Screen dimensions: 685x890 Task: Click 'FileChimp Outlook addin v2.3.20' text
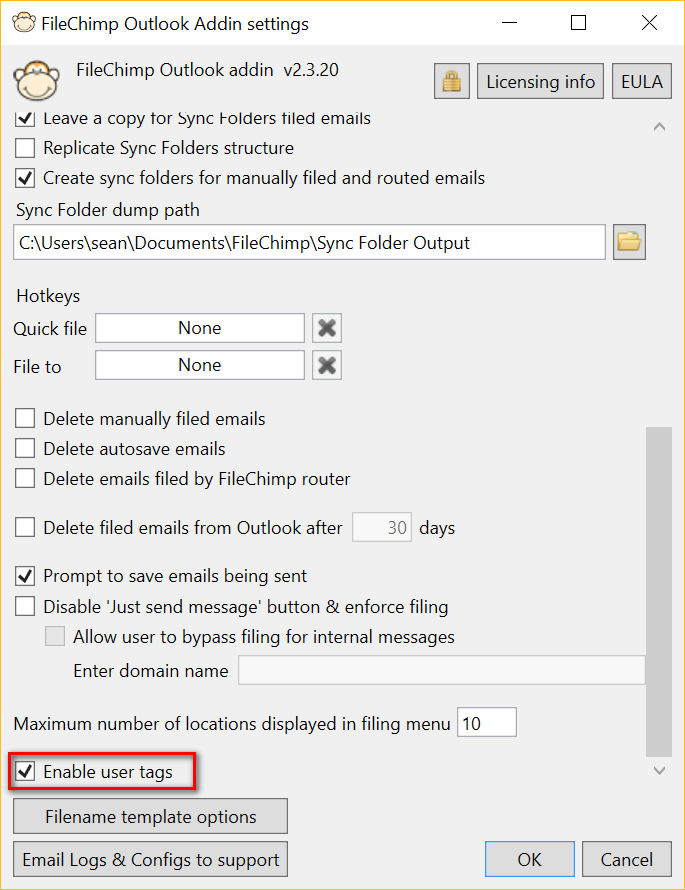(207, 70)
